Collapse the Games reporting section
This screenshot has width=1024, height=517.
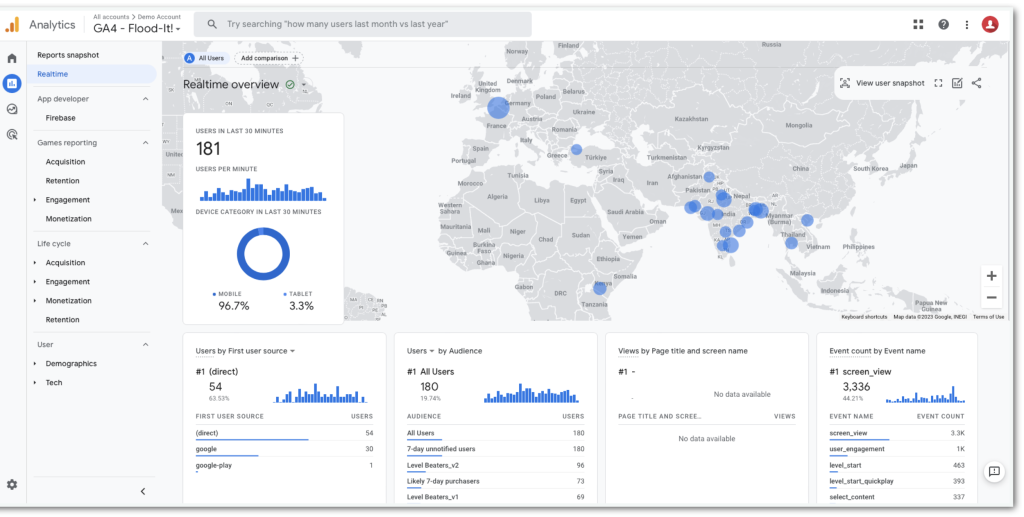pos(145,143)
